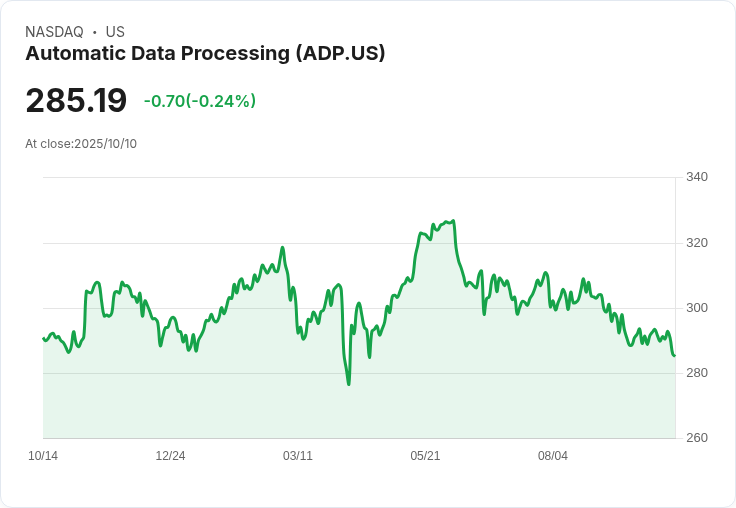Select the 10/14 date on x-axis

(x=43, y=456)
